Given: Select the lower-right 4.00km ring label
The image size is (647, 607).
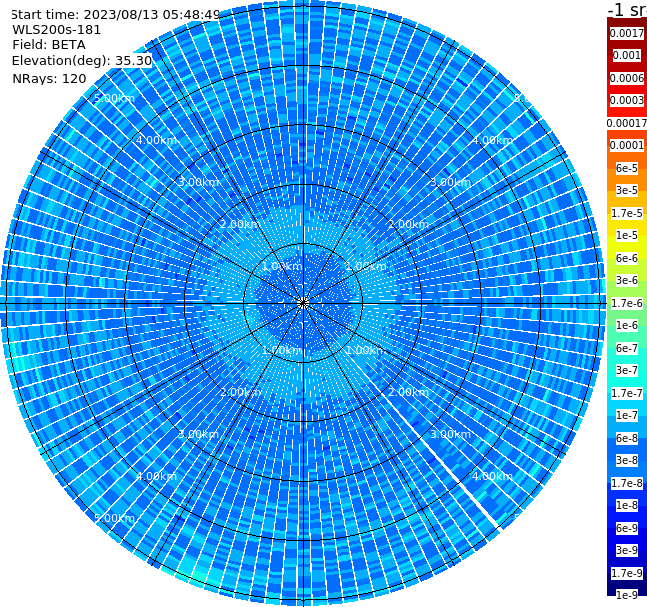Looking at the screenshot, I should click(x=492, y=476).
